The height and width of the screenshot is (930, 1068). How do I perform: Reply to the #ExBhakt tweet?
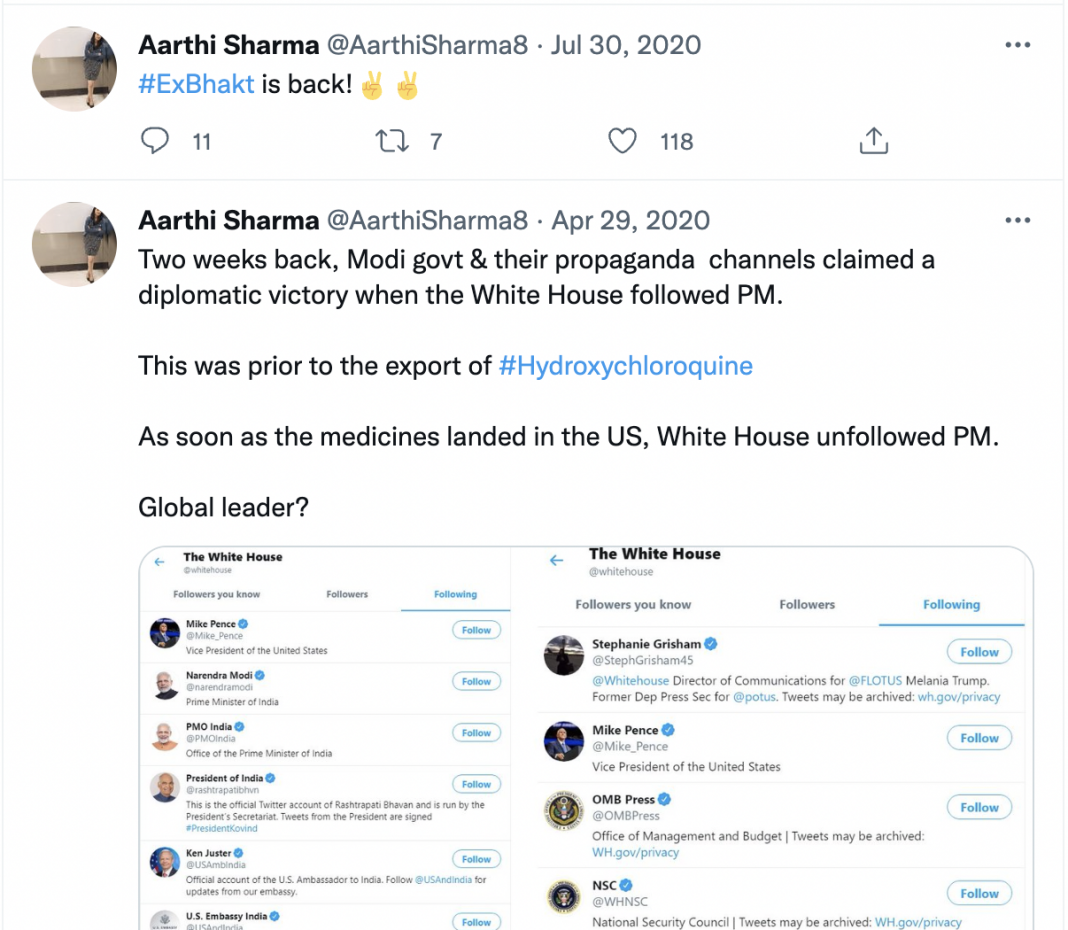155,142
